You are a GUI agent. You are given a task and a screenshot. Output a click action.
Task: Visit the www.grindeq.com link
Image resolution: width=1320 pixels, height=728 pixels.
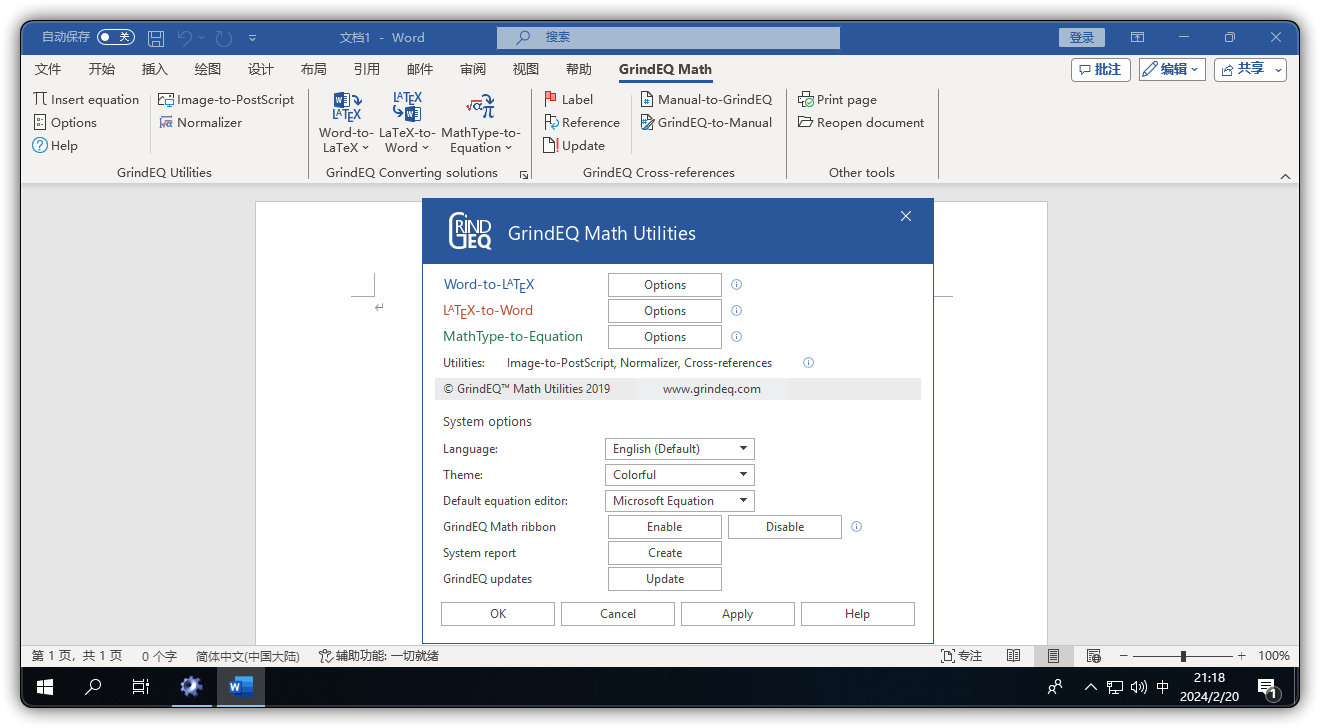[712, 388]
